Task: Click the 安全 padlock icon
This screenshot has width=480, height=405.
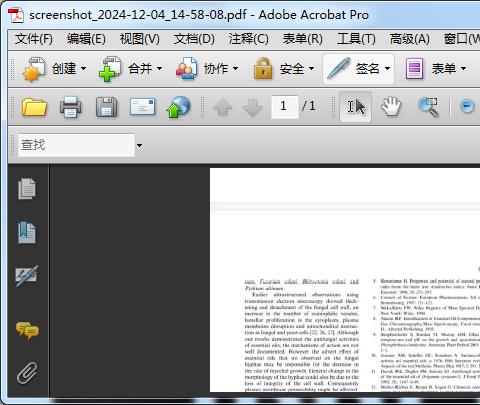Action: (263, 68)
